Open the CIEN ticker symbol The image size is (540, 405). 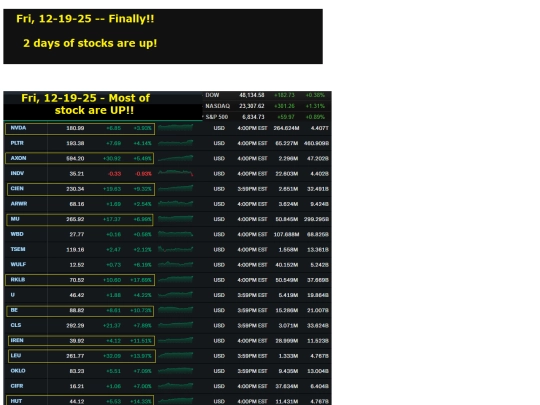coord(17,188)
